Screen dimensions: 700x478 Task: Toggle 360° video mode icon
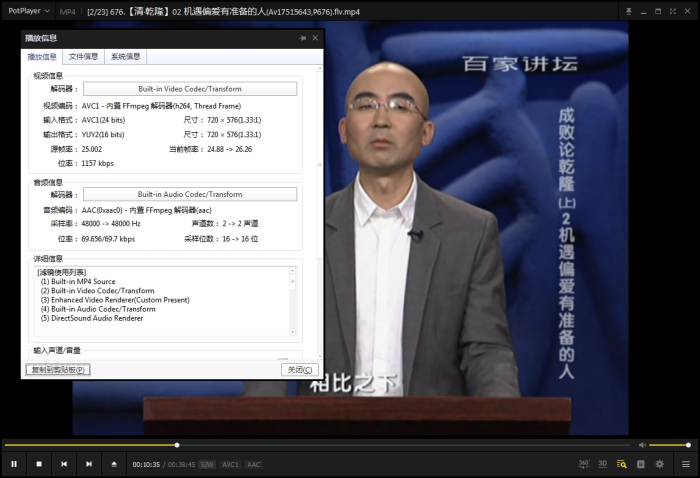coord(583,464)
